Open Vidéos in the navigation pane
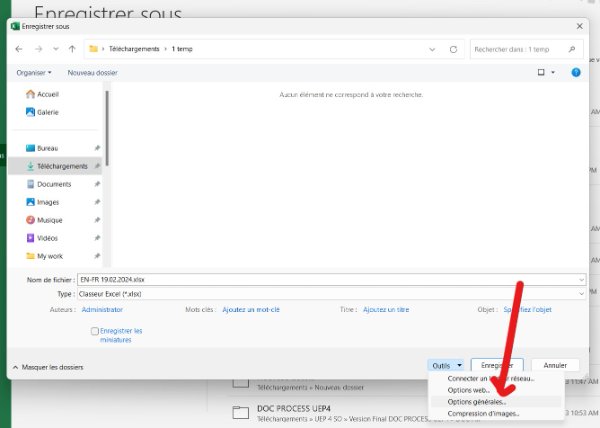Viewport: 600px width, 428px height. coord(42,238)
